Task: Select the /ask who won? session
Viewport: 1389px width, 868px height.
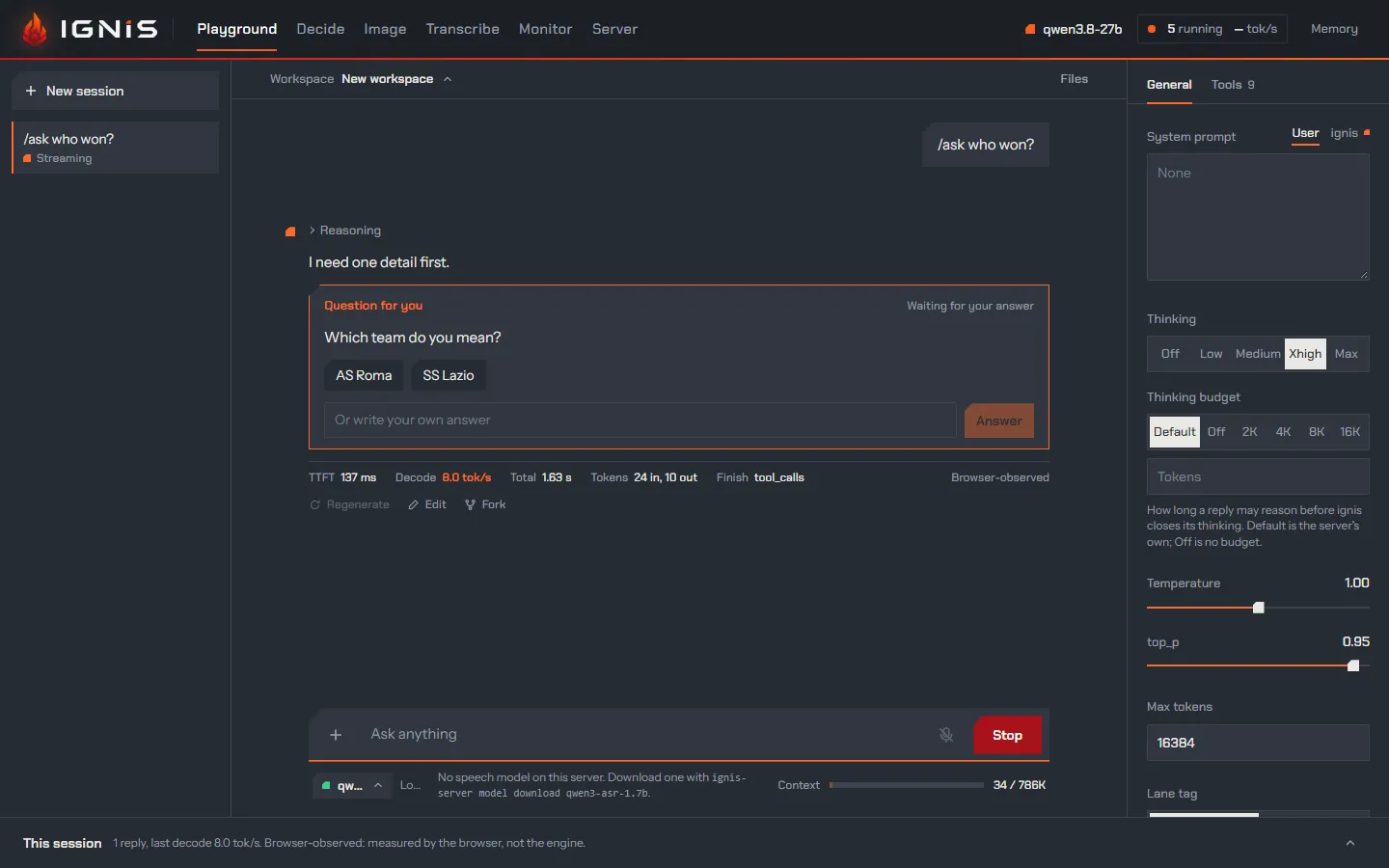Action: pyautogui.click(x=115, y=148)
